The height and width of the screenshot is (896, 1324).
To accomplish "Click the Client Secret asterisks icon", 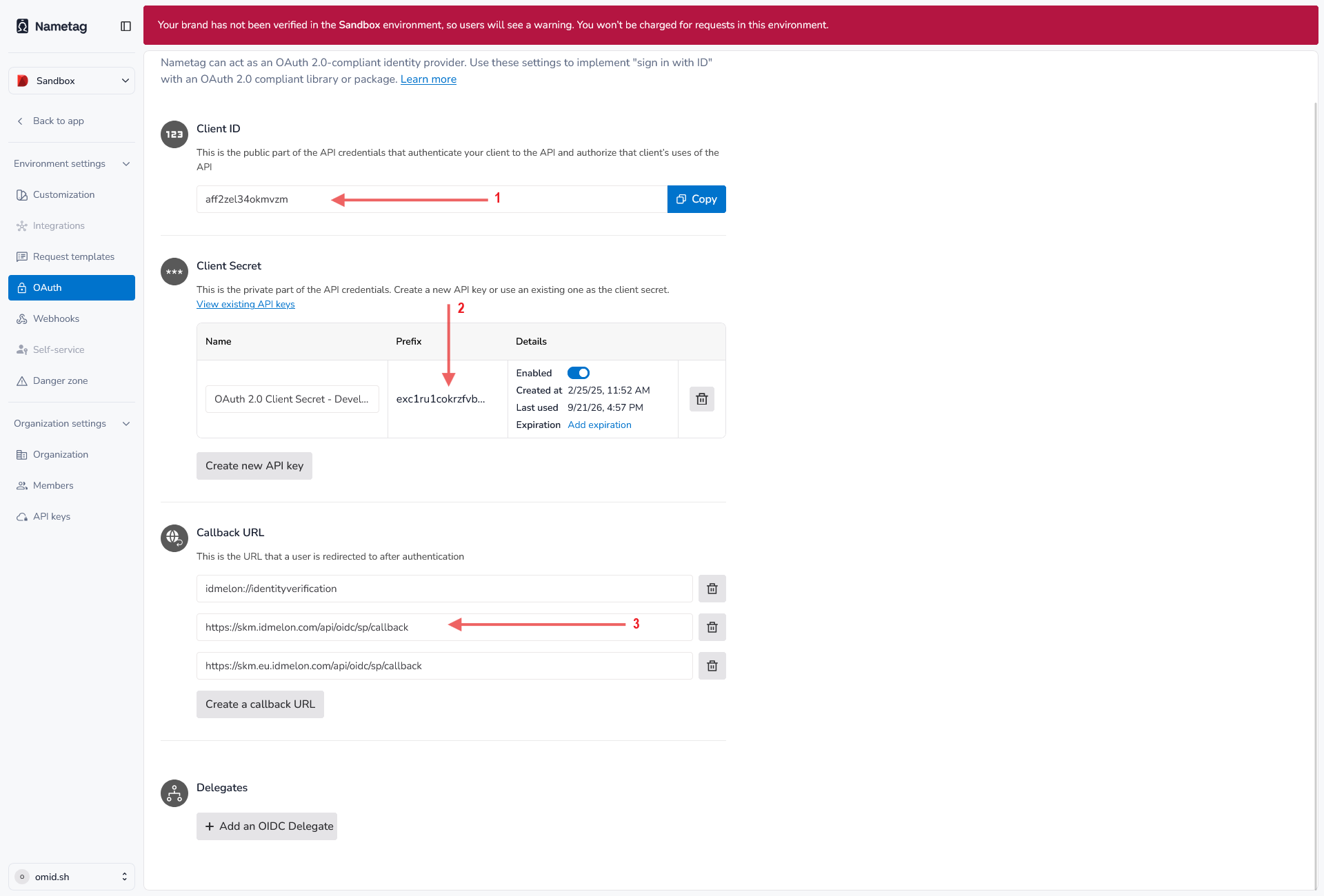I will 174,272.
